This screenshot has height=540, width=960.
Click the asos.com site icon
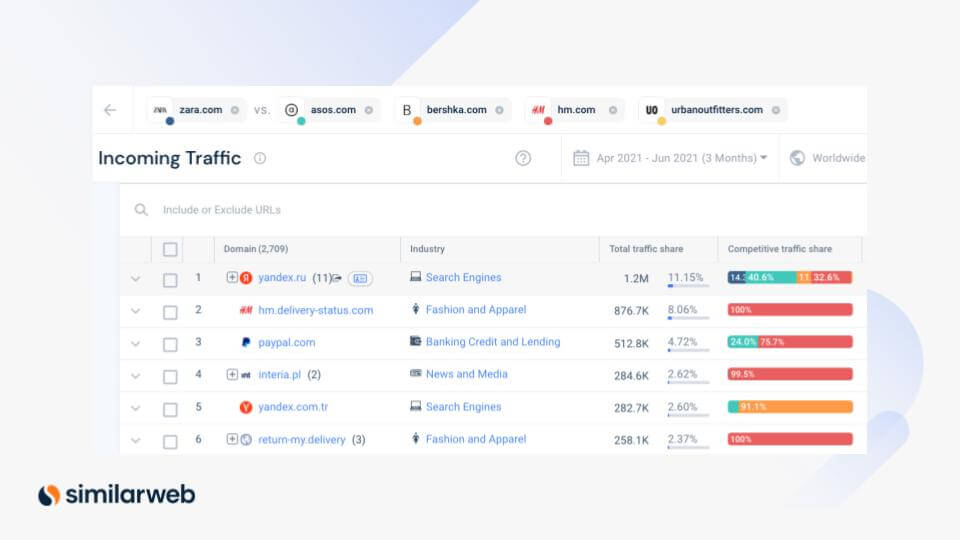291,110
